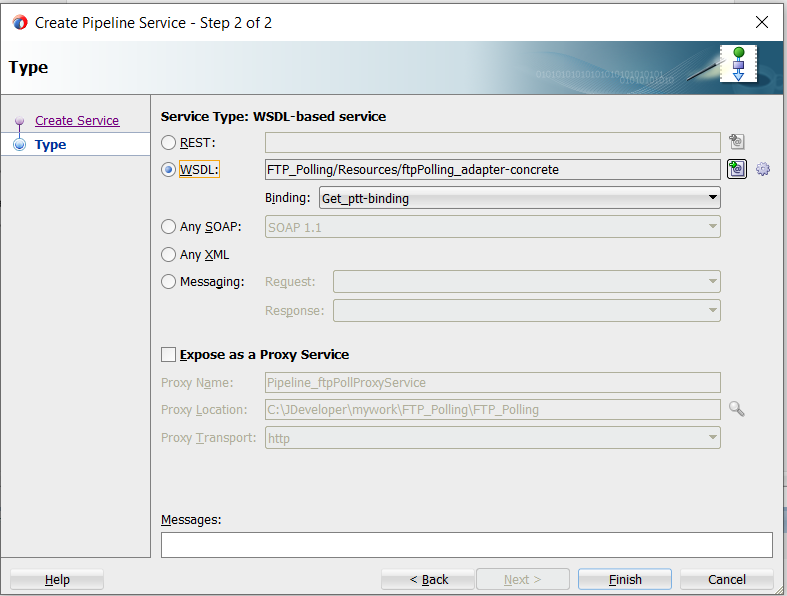Screen dimensions: 787x596
Task: Click the browse WSDL icon
Action: pyautogui.click(x=737, y=169)
